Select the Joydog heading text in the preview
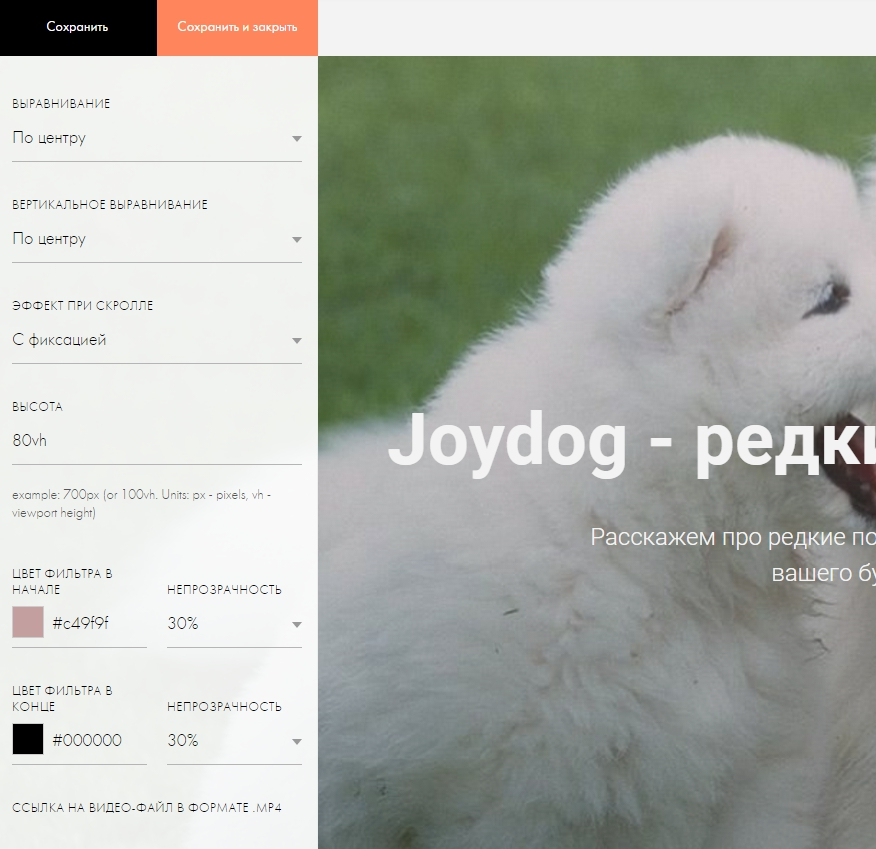This screenshot has height=849, width=876. (x=632, y=443)
